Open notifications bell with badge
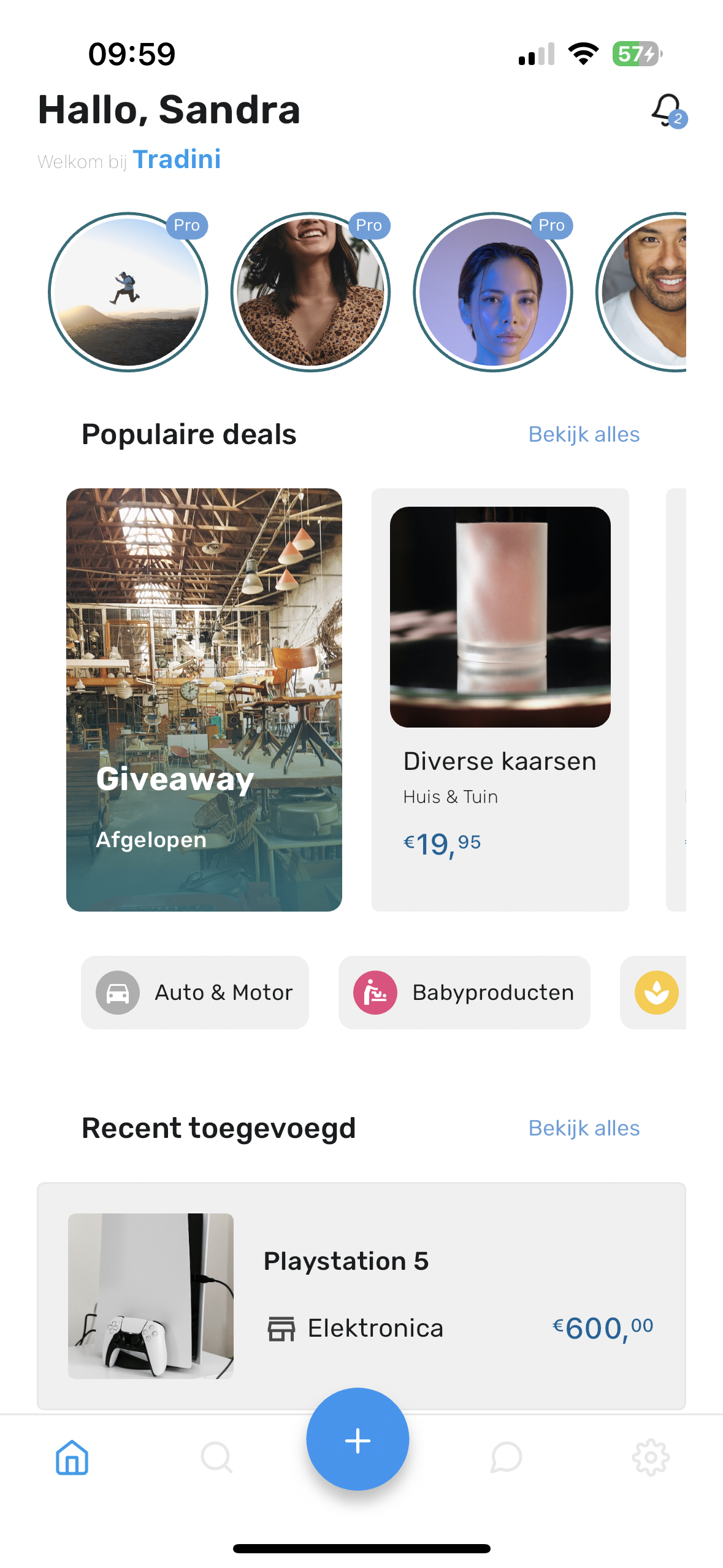Screen dimensions: 723x1568 click(x=668, y=110)
